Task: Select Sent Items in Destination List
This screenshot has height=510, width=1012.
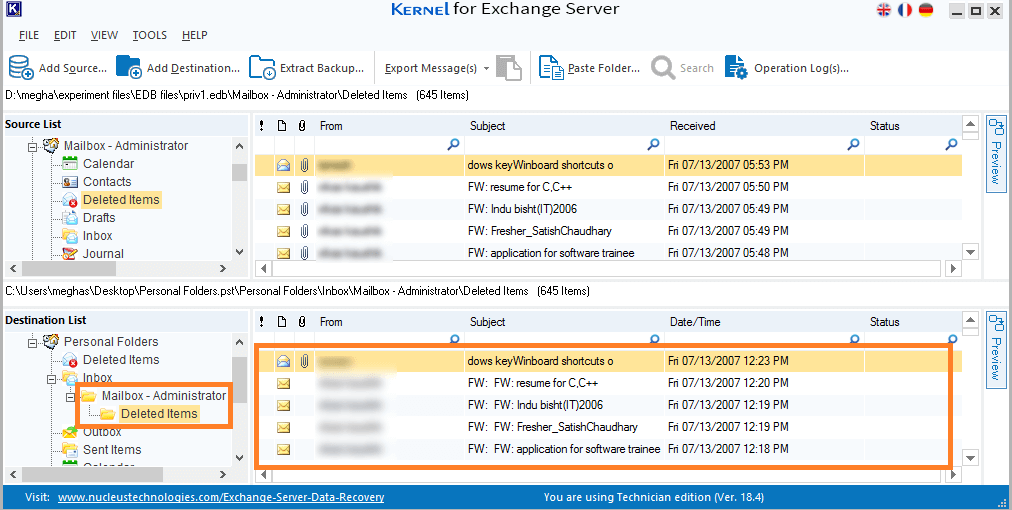Action: (x=112, y=449)
